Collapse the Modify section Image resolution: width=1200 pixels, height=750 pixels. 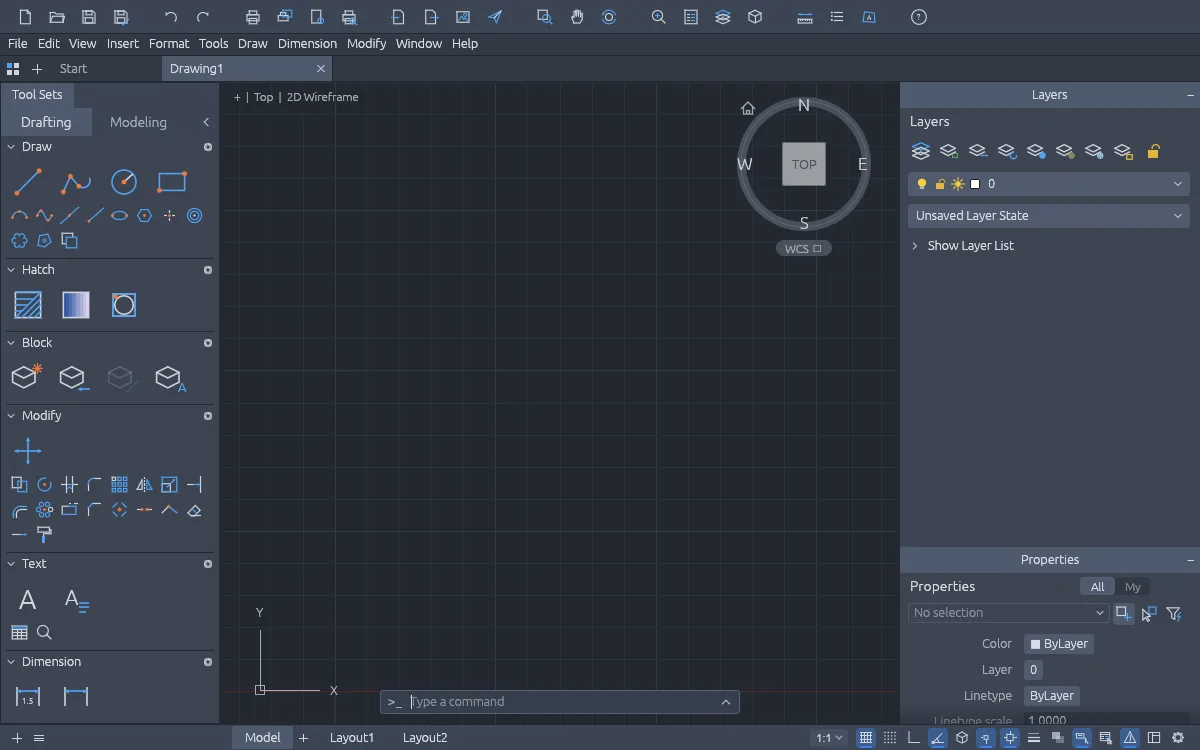12,416
